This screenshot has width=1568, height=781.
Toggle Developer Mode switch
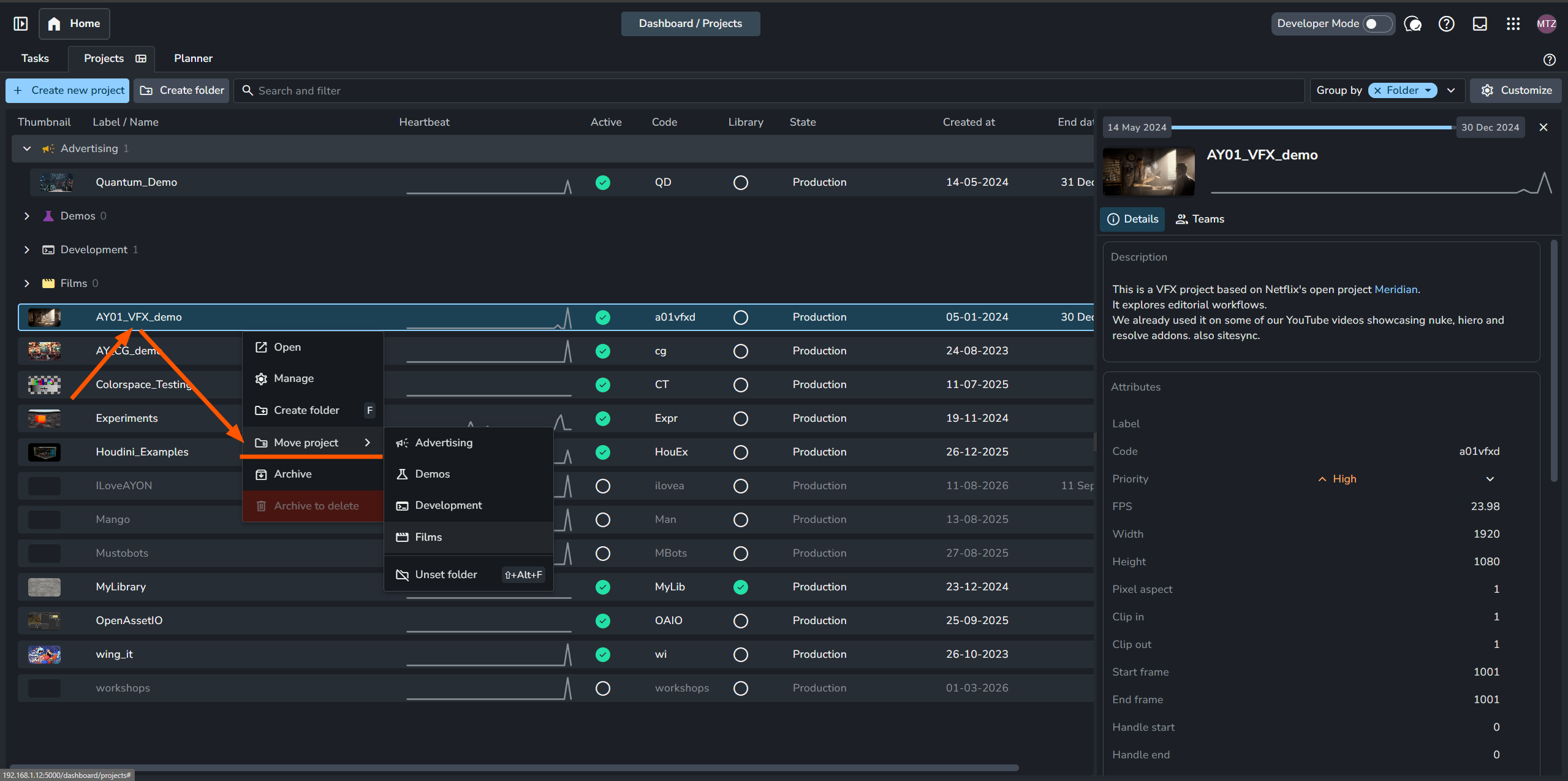1377,23
